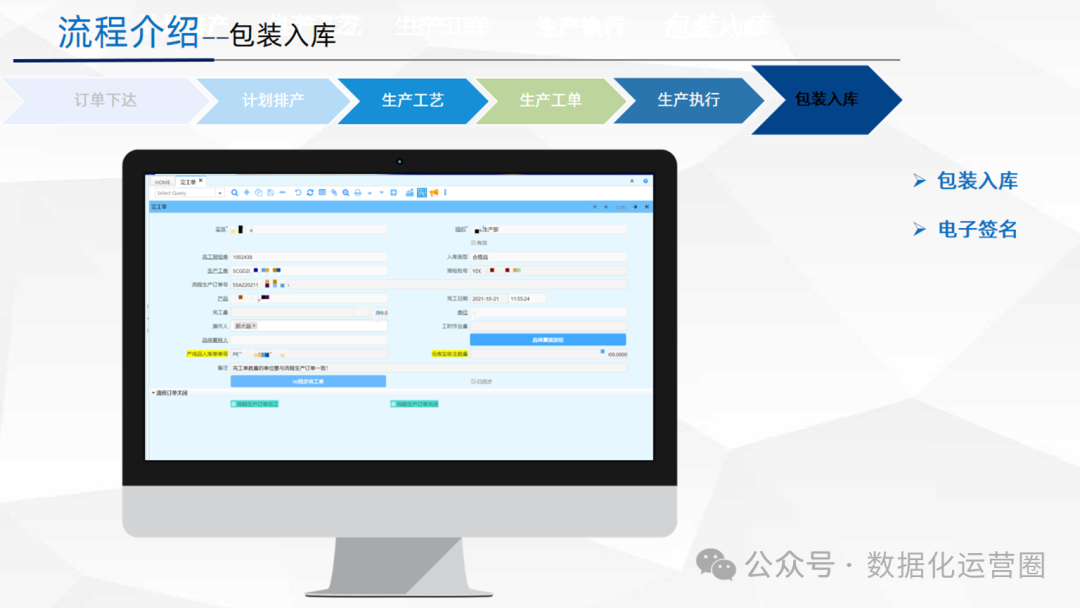Viewport: 1080px width, 608px height.
Task: Click the square expand icon in toolbar
Action: click(x=393, y=193)
